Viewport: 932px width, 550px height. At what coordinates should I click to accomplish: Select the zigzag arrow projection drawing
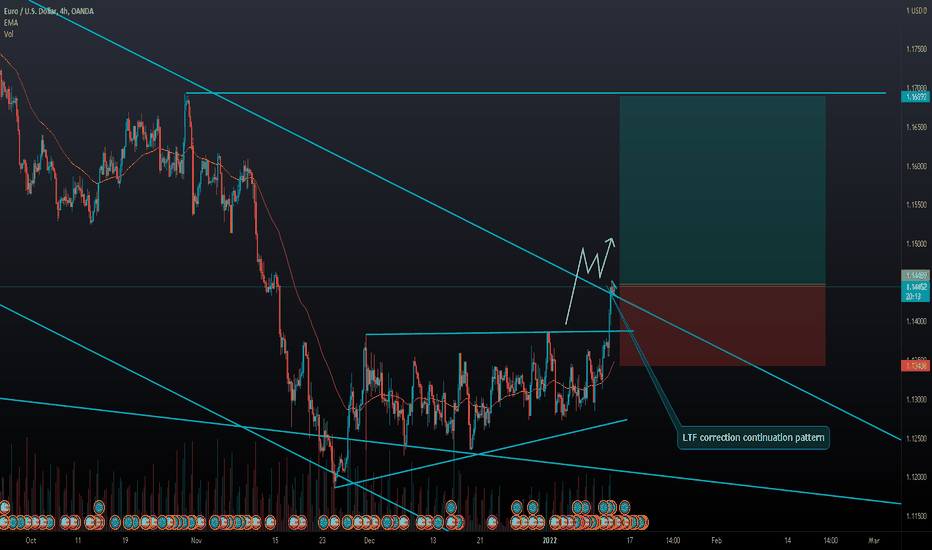click(590, 279)
